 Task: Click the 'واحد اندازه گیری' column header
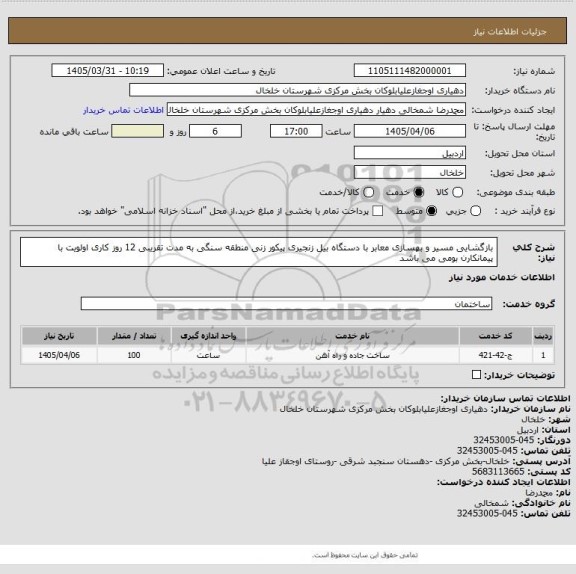(208, 336)
